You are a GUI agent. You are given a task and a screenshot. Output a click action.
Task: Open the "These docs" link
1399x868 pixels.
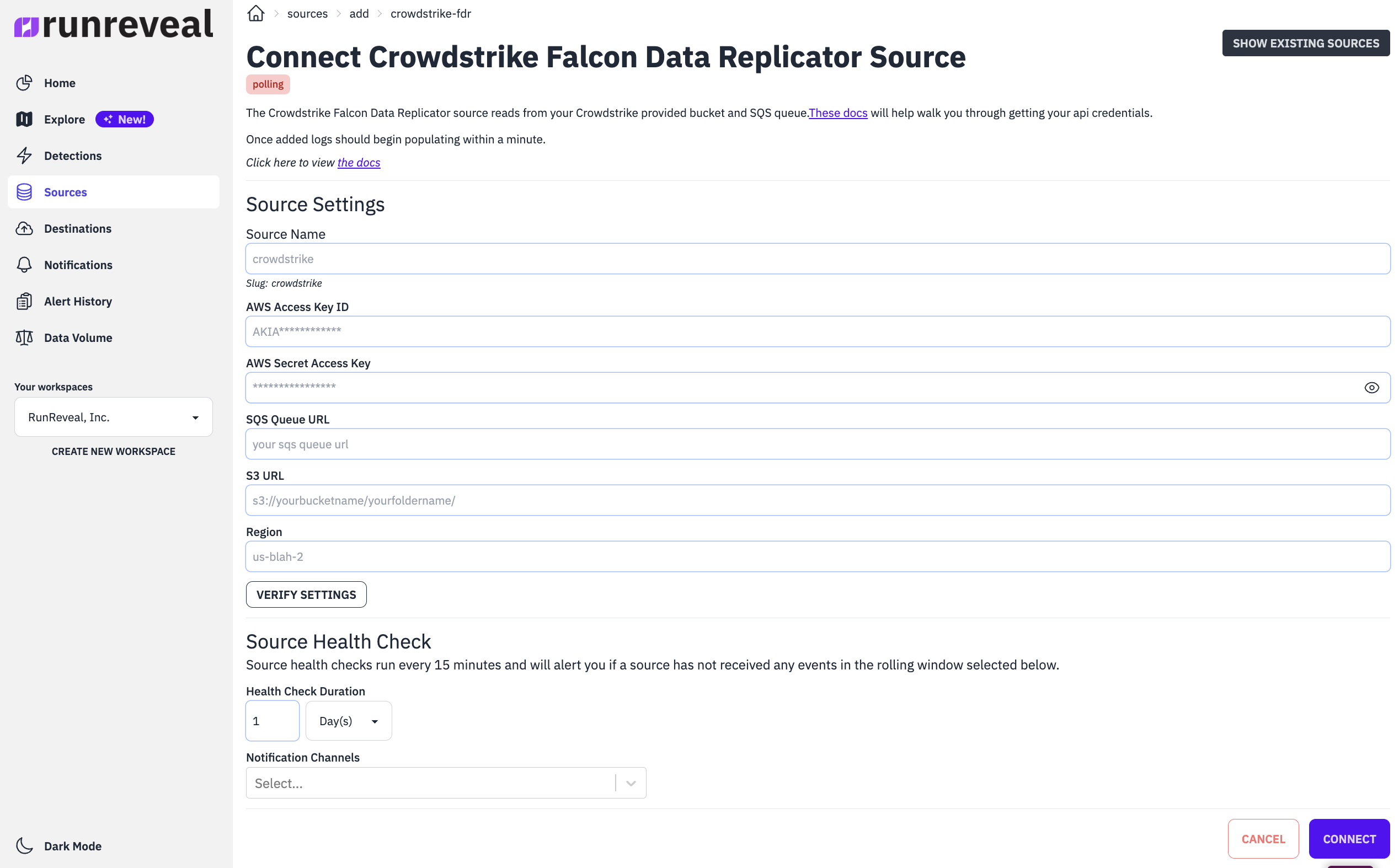[x=838, y=113]
